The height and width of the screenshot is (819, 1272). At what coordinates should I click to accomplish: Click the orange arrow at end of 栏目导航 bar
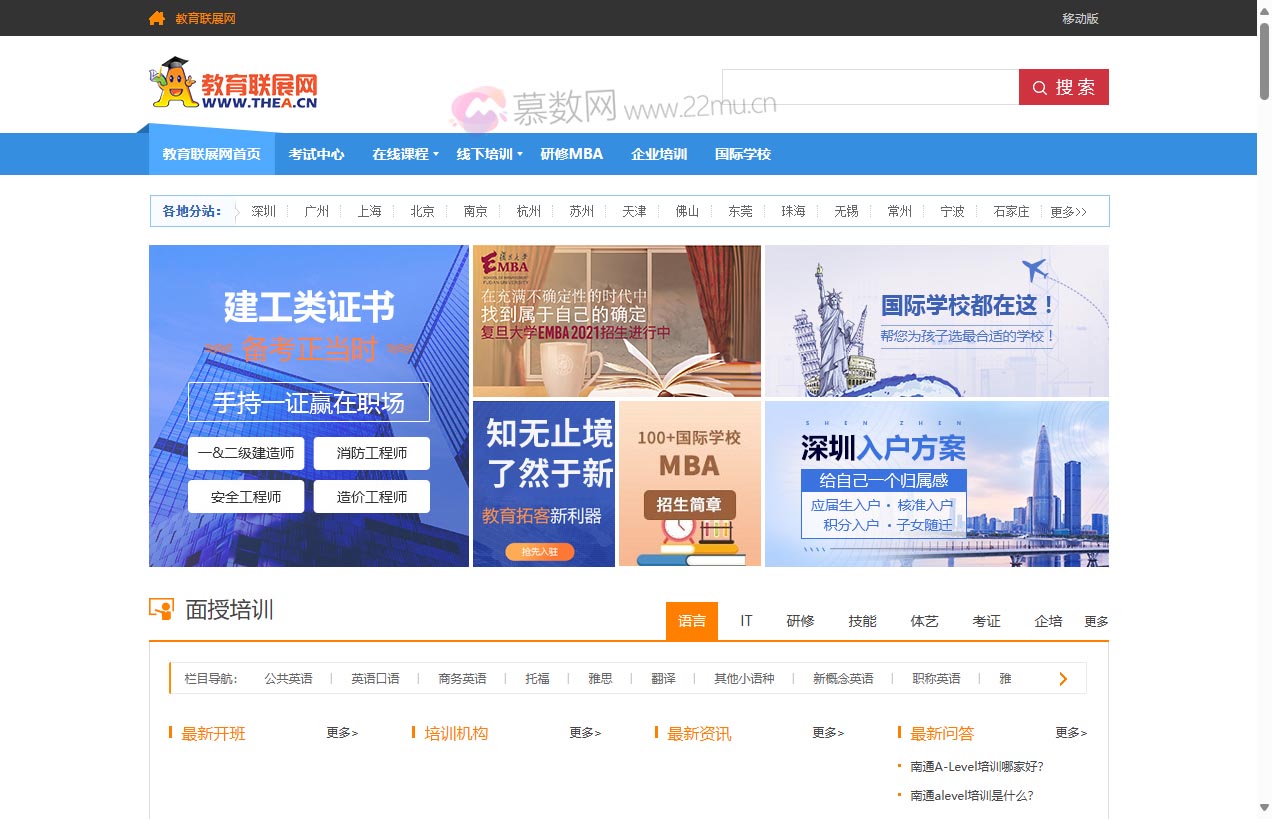(x=1063, y=678)
